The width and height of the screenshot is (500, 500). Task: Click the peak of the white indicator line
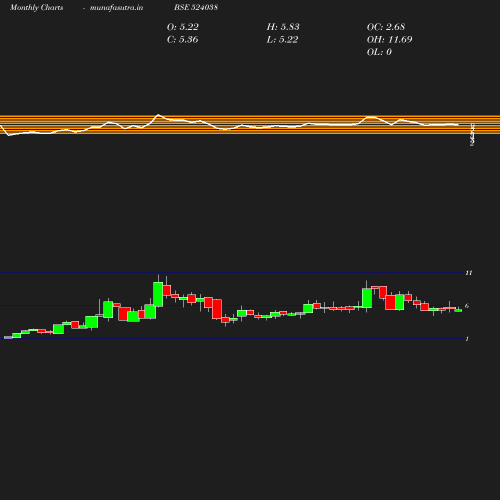coord(158,115)
